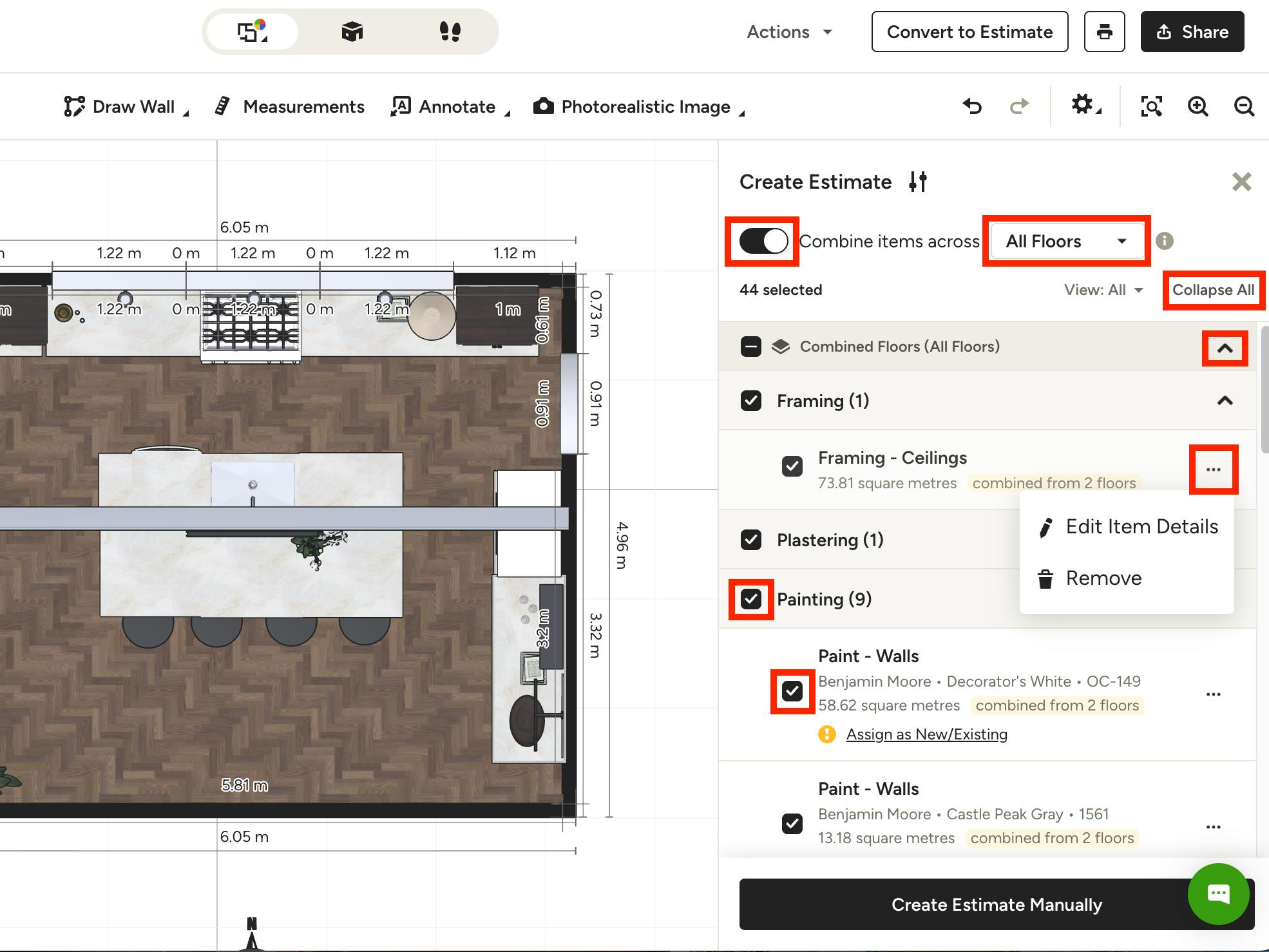Zoom in on the floor plan
The image size is (1269, 952).
[x=1197, y=106]
